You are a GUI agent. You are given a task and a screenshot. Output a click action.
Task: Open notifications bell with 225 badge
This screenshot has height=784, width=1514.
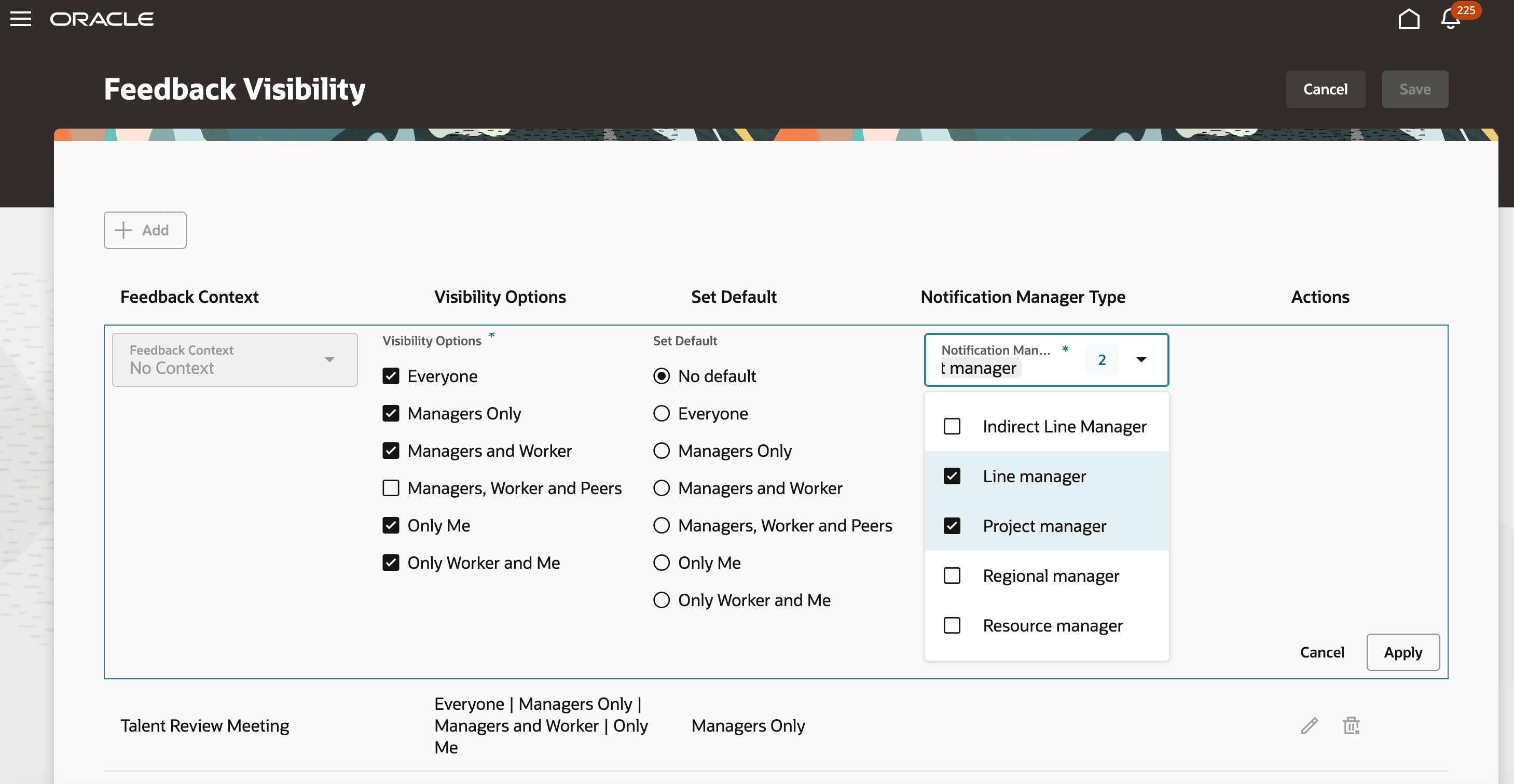pyautogui.click(x=1450, y=19)
